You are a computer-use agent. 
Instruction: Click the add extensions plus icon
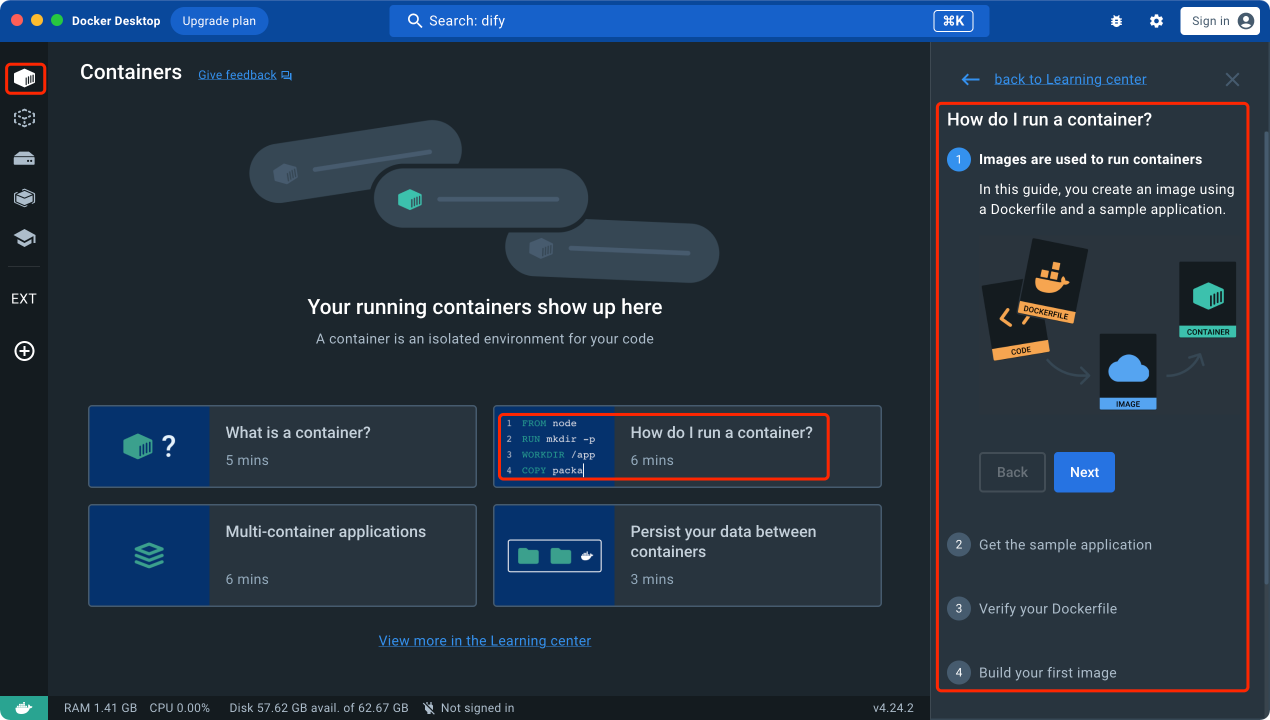click(24, 351)
